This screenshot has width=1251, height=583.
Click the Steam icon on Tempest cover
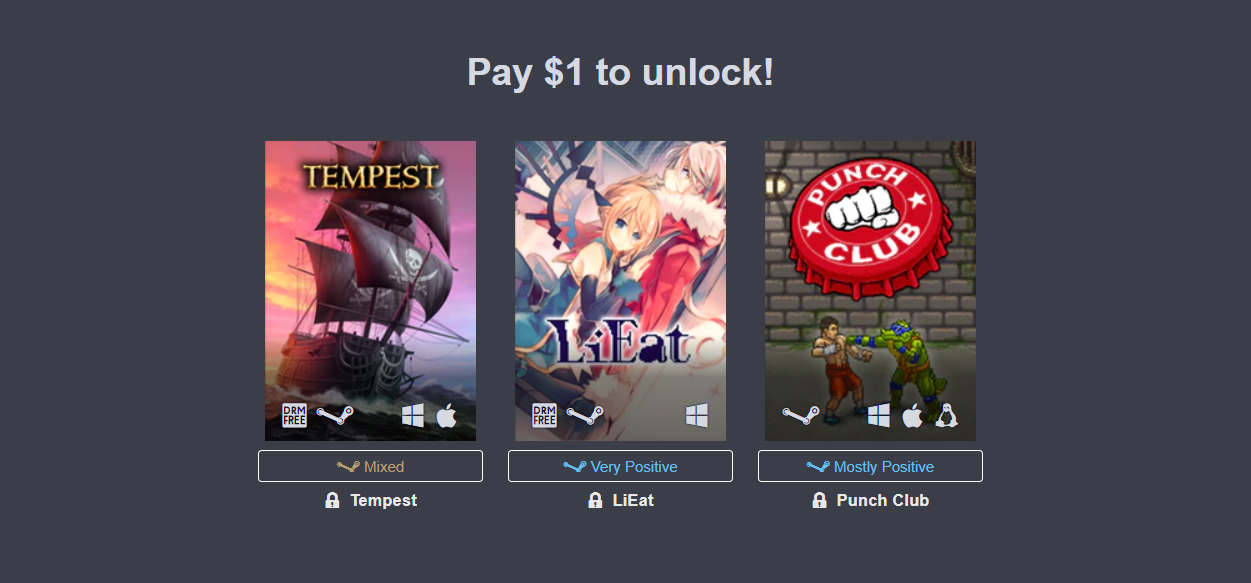point(335,415)
